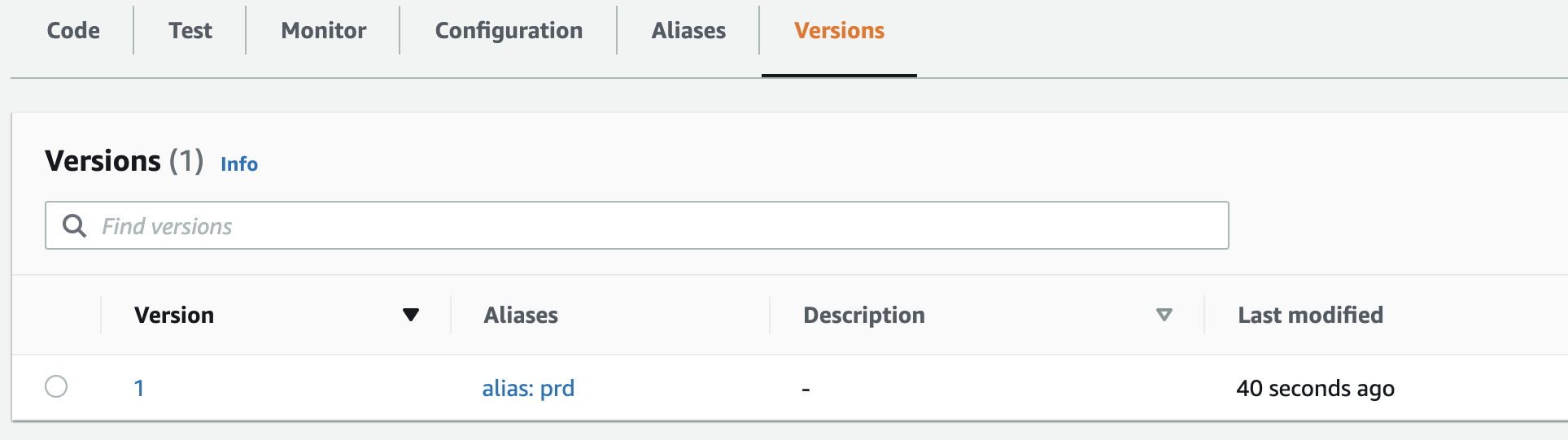The height and width of the screenshot is (440, 1568).
Task: Switch to the Test tab
Action: [190, 31]
